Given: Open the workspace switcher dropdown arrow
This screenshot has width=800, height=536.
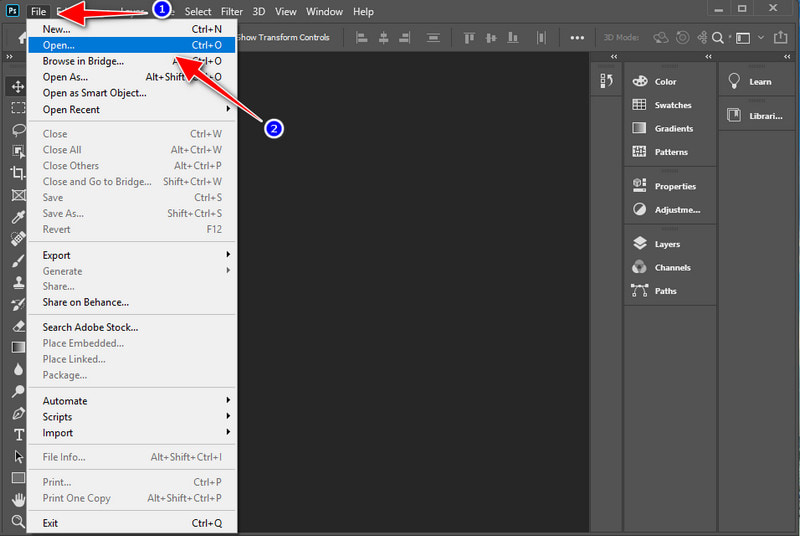Looking at the screenshot, I should pos(761,38).
